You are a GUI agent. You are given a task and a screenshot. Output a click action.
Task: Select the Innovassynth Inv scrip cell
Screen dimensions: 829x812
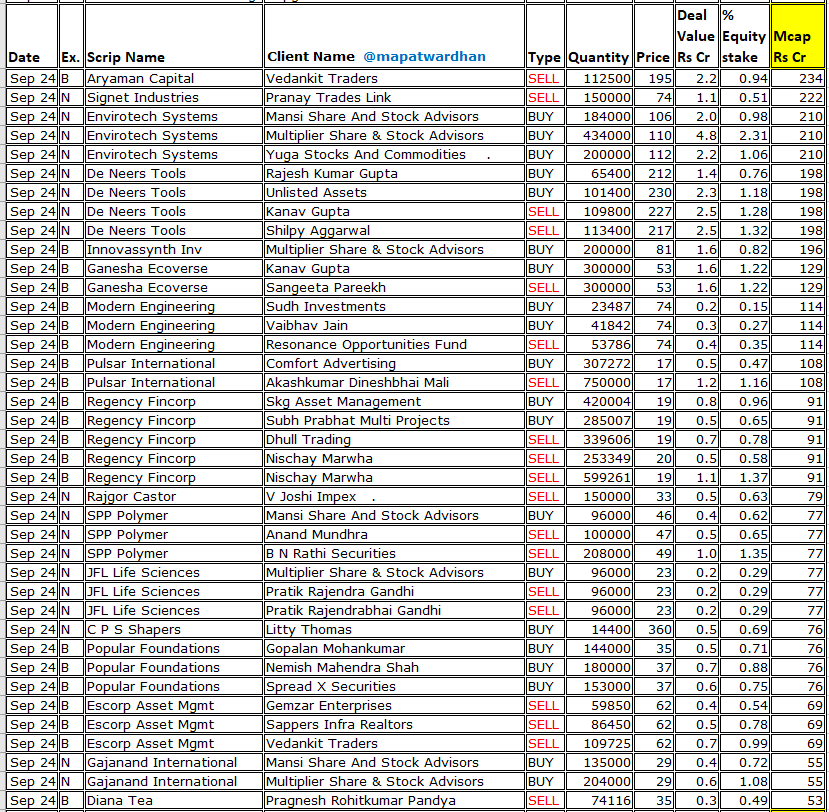point(173,250)
